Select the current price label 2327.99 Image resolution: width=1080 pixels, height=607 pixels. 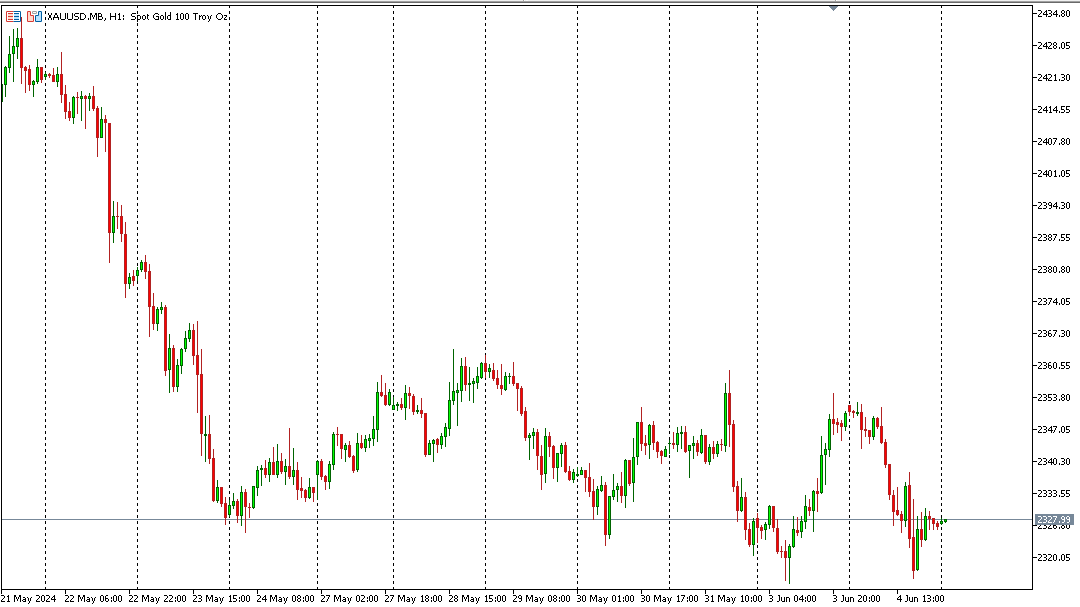point(1054,519)
